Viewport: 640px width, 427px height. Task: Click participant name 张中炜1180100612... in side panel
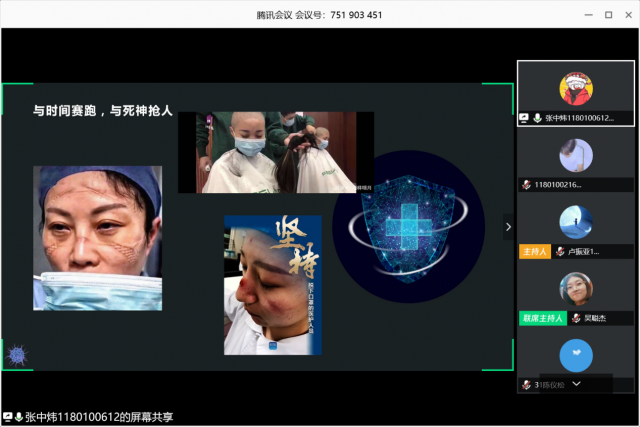coord(580,118)
